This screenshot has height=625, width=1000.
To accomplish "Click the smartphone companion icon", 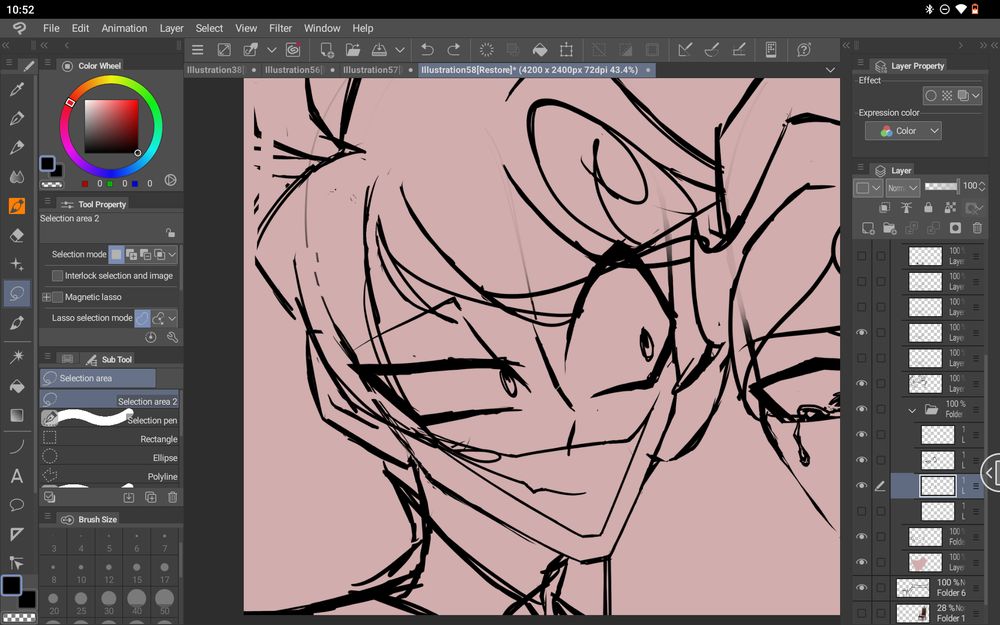I will pos(770,50).
